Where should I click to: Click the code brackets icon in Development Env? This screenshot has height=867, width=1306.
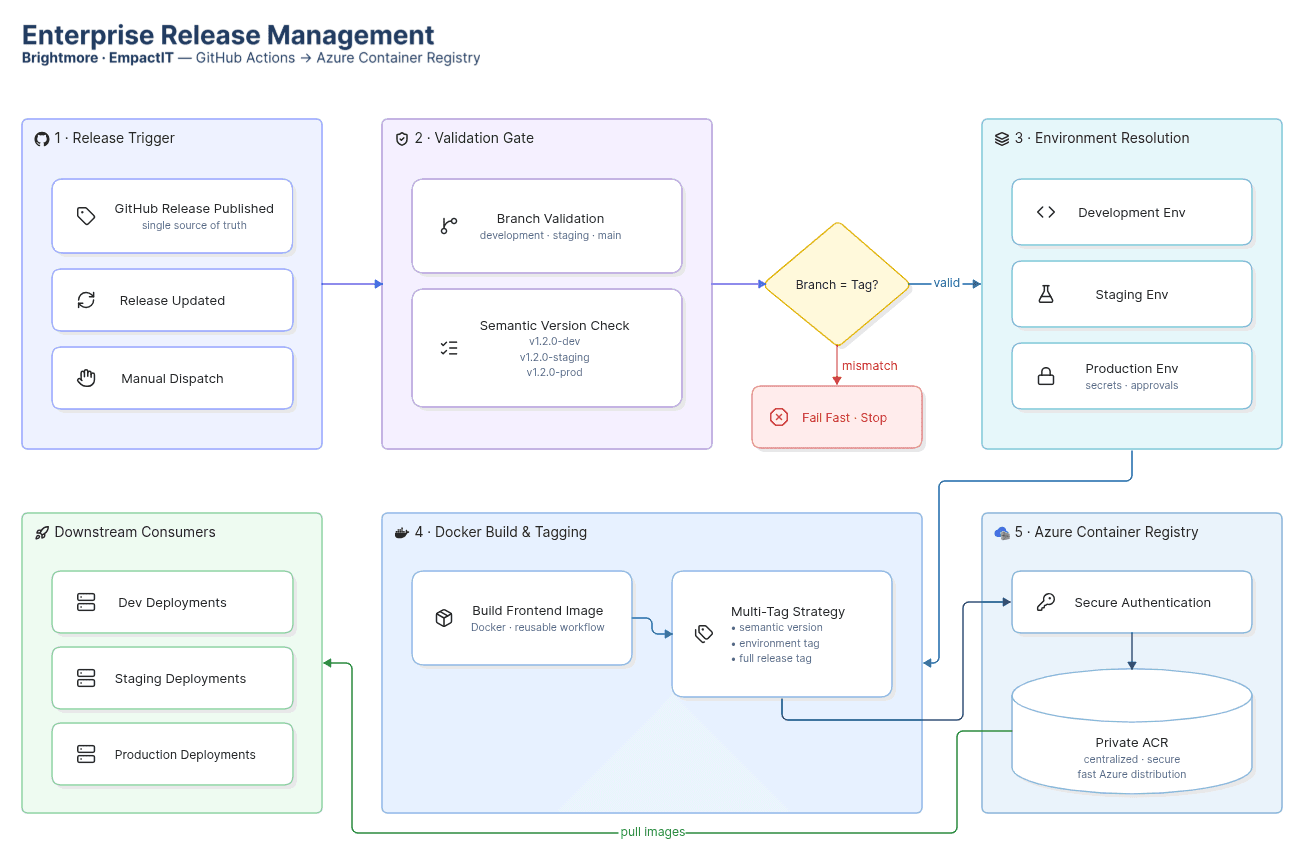pyautogui.click(x=1046, y=212)
